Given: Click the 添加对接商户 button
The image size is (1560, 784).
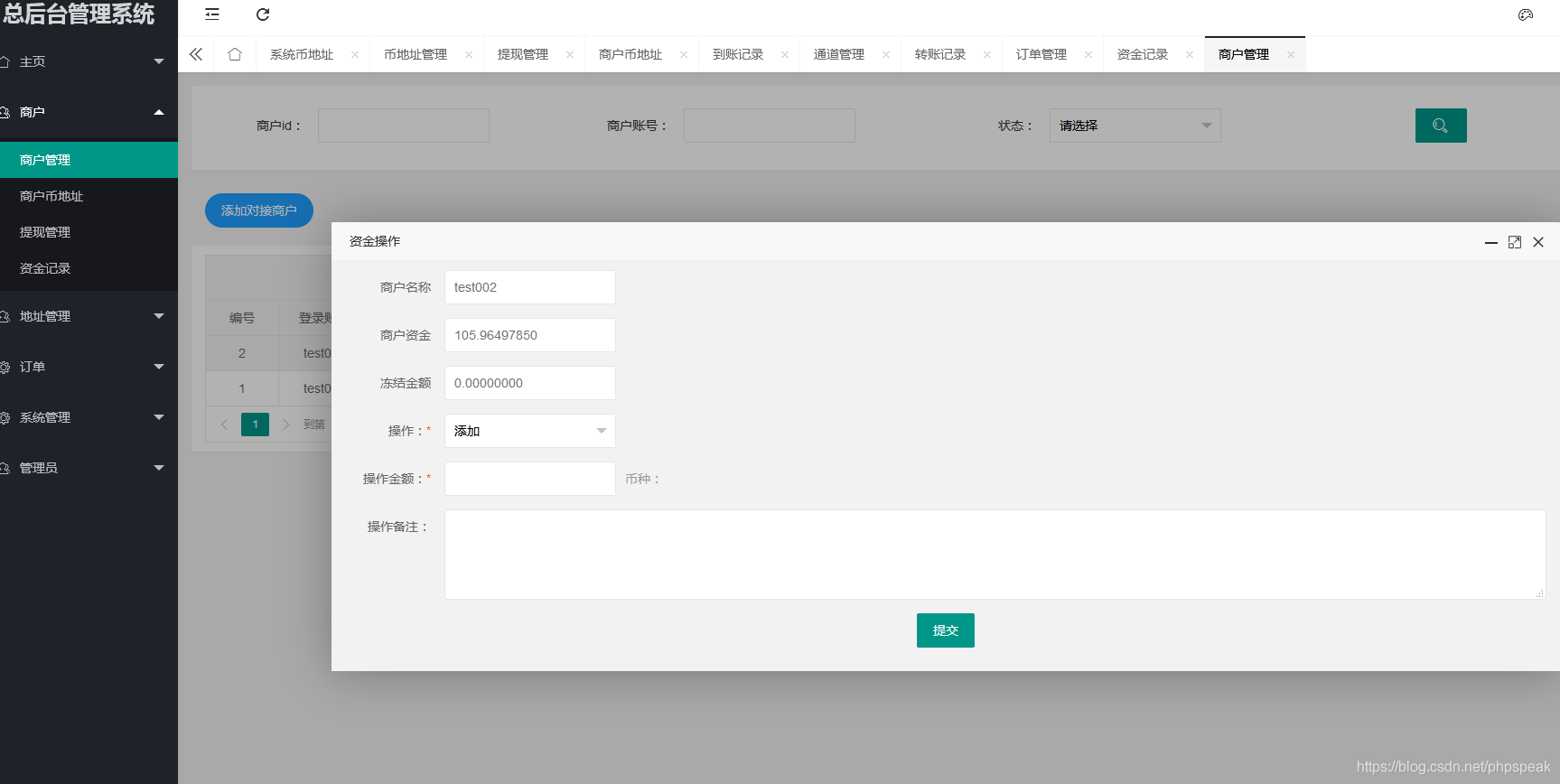Looking at the screenshot, I should (259, 210).
